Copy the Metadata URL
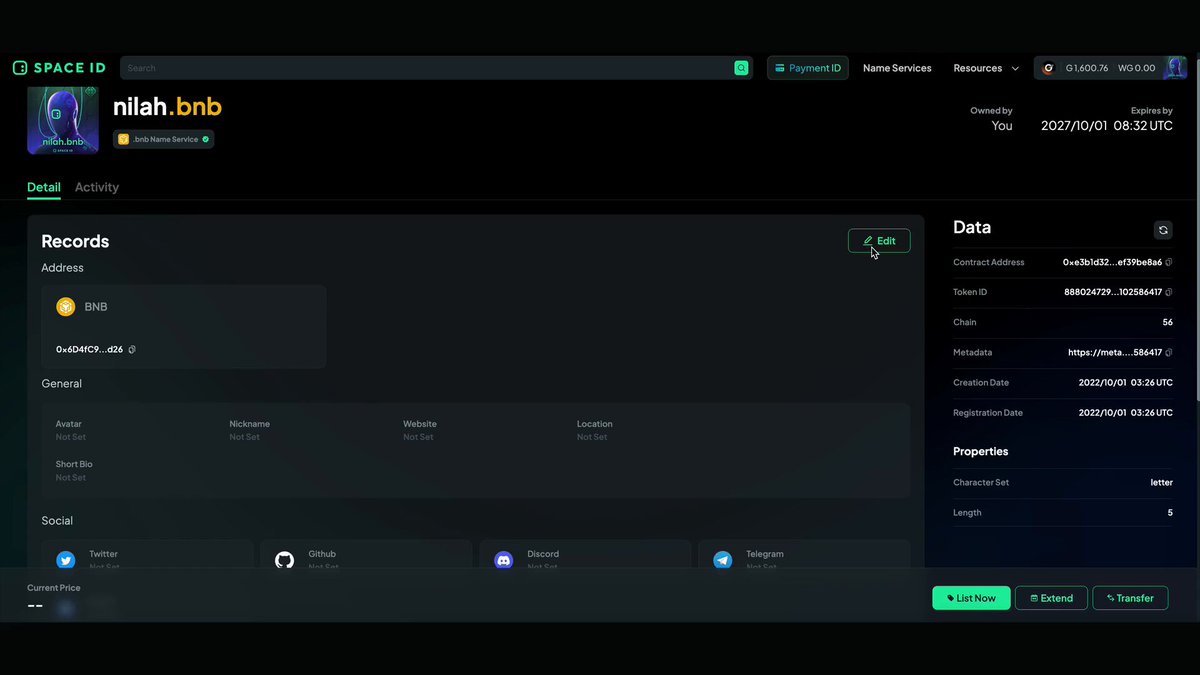This screenshot has height=675, width=1200. coord(1169,352)
